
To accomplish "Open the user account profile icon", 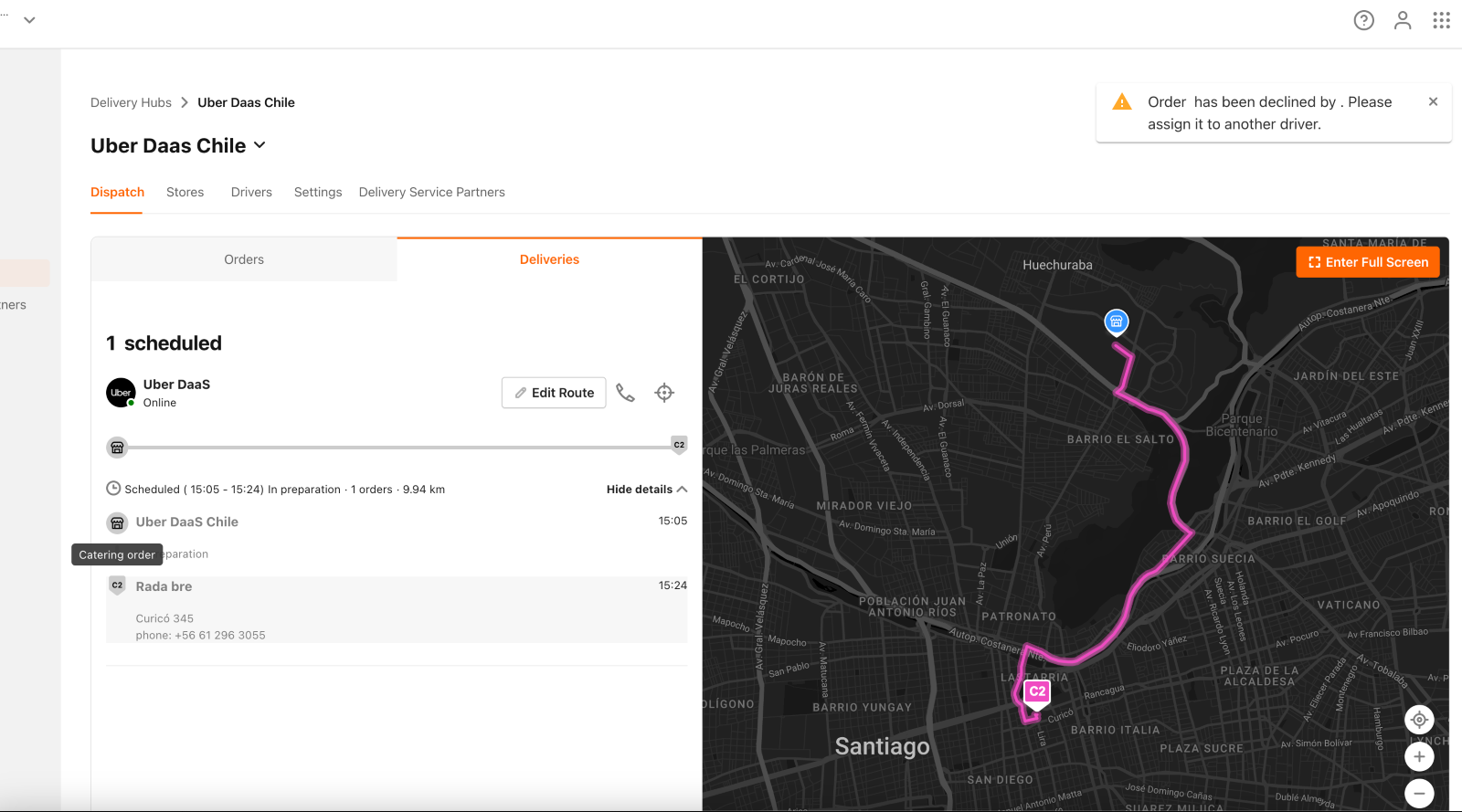I will (1403, 20).
